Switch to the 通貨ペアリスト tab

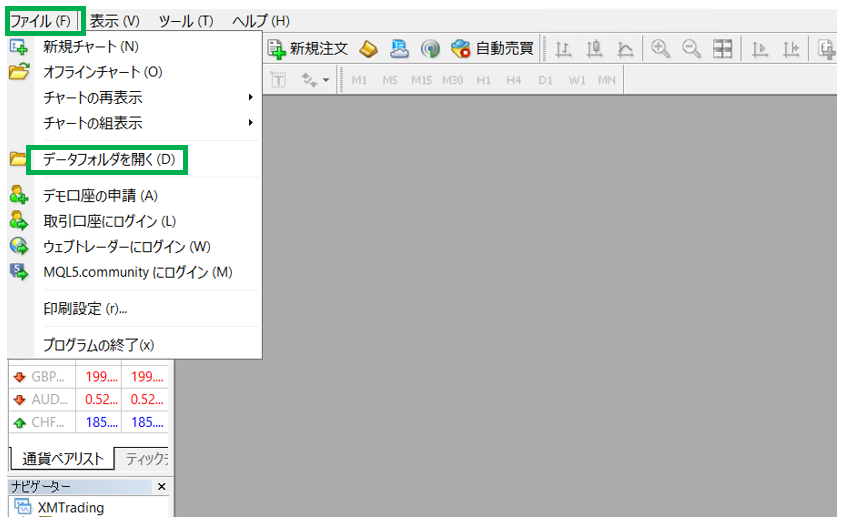coord(62,458)
